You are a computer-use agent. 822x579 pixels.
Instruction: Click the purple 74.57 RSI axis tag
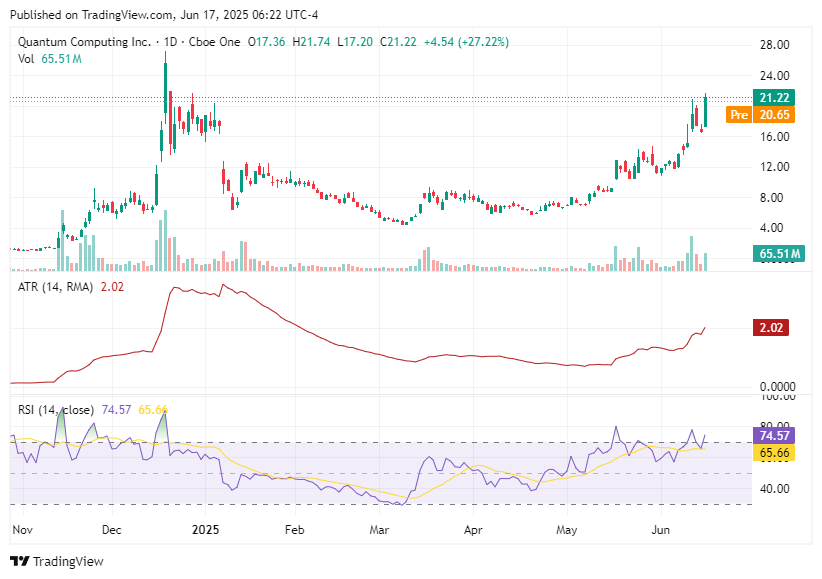pyautogui.click(x=774, y=435)
